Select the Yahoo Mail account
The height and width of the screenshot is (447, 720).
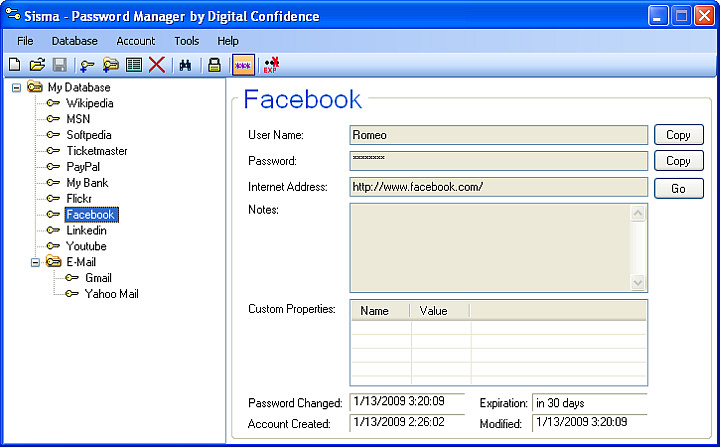pyautogui.click(x=111, y=294)
